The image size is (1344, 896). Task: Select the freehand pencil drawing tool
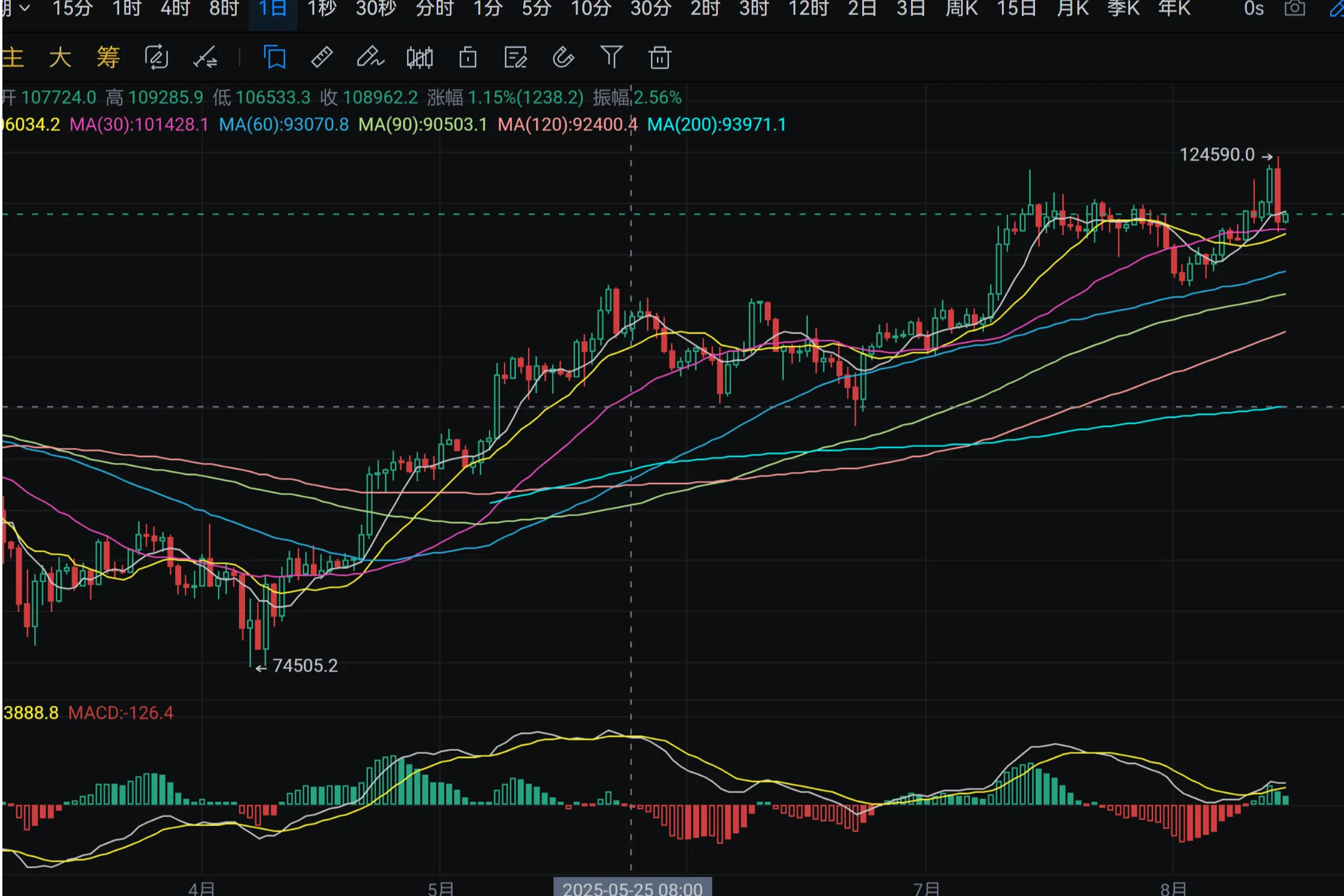click(x=370, y=57)
